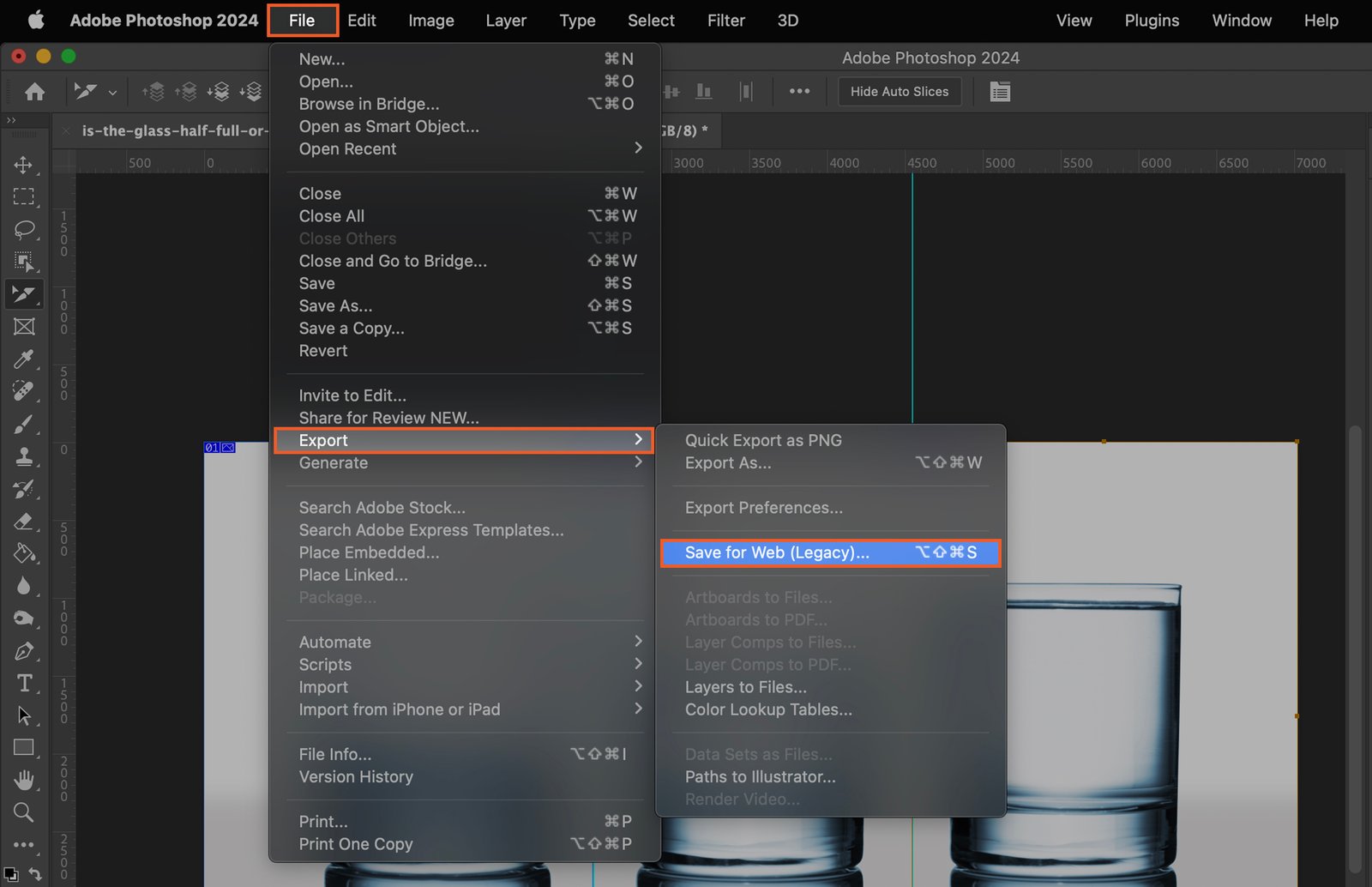Expand the Automate submenu
This screenshot has width=1372, height=887.
[637, 642]
